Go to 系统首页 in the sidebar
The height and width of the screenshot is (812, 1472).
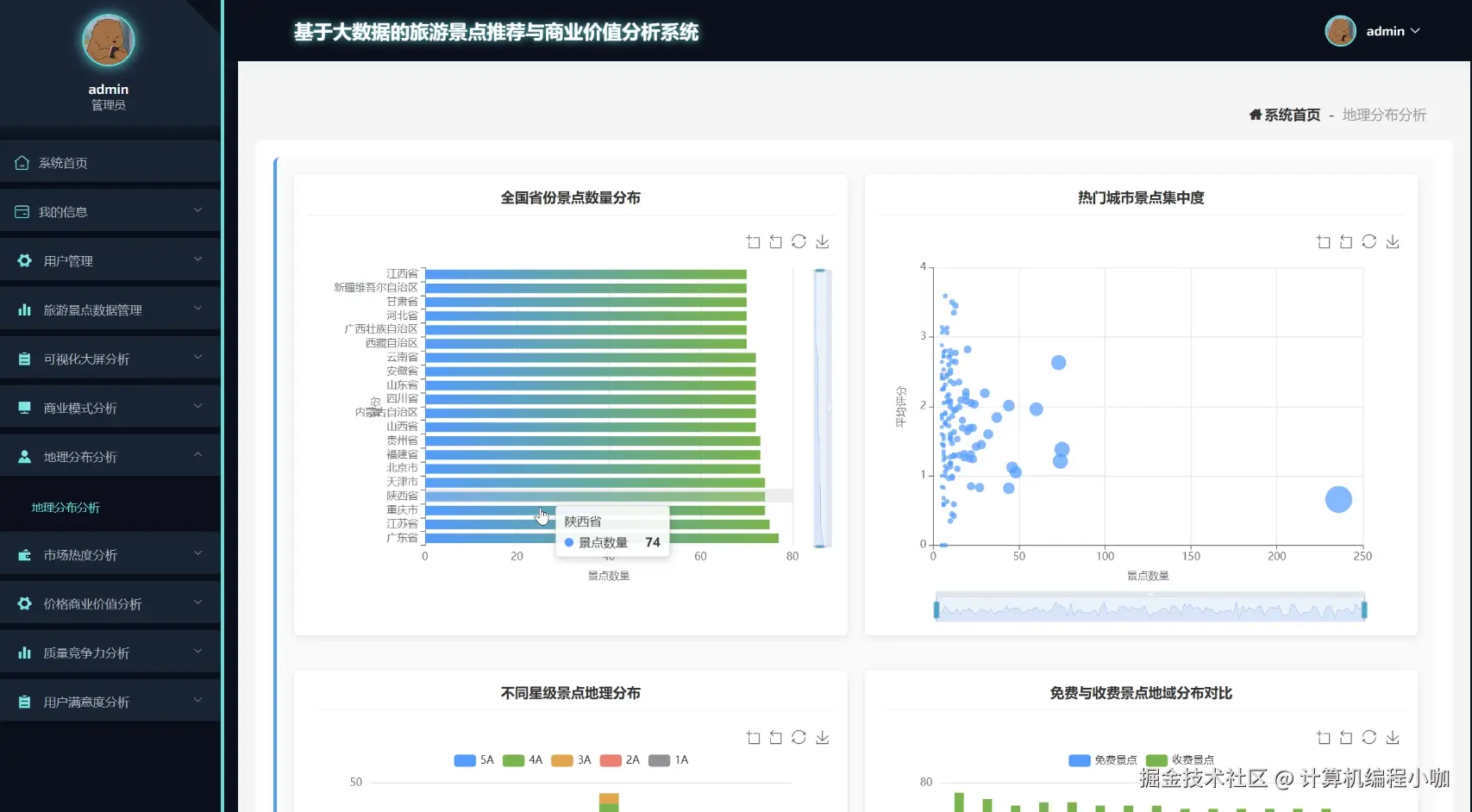point(110,162)
